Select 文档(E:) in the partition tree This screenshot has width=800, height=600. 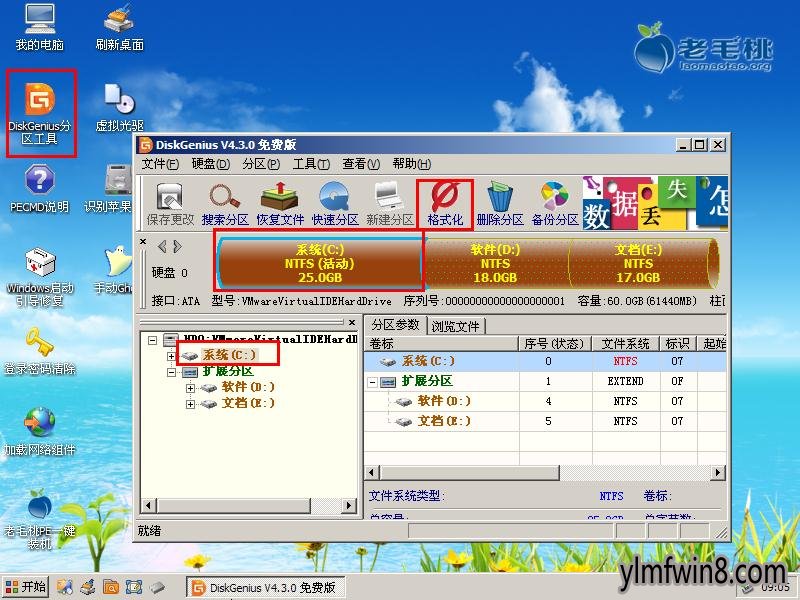(x=248, y=403)
